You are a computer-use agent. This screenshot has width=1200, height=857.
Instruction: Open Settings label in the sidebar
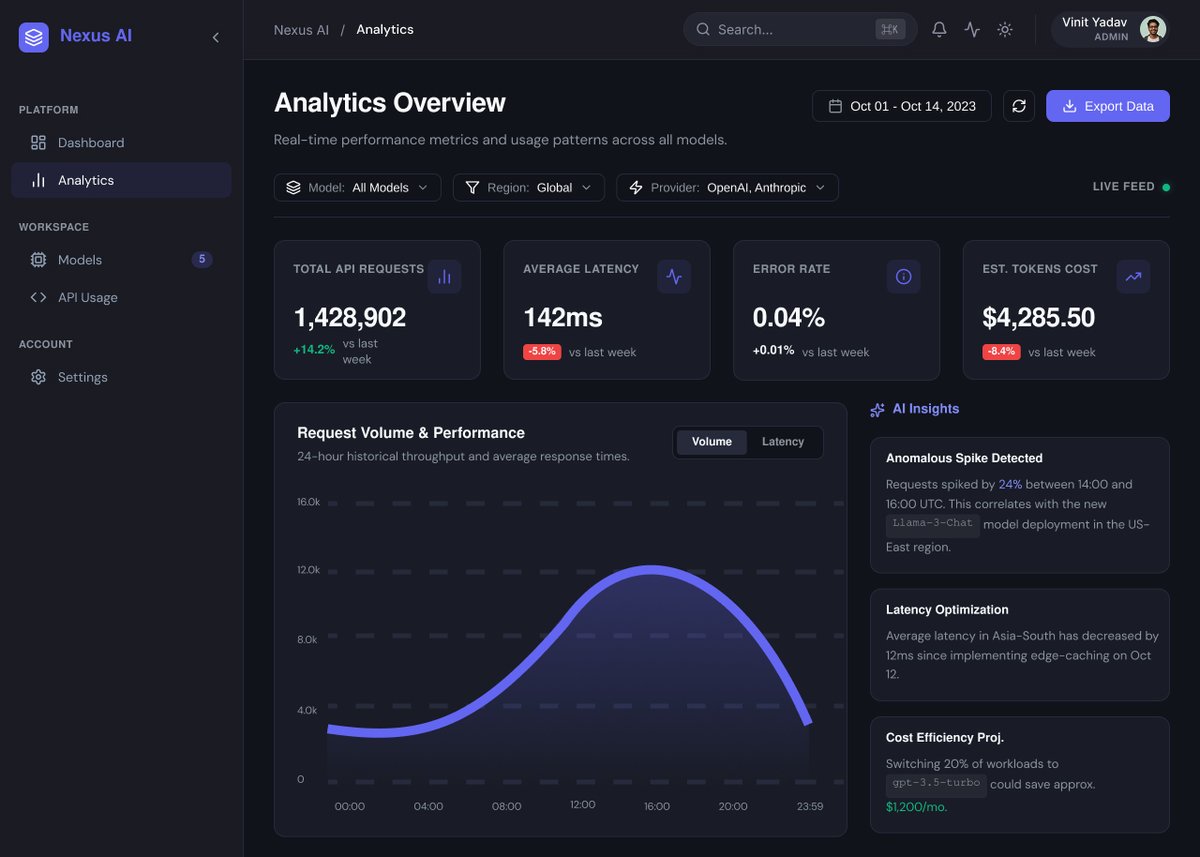(x=83, y=377)
